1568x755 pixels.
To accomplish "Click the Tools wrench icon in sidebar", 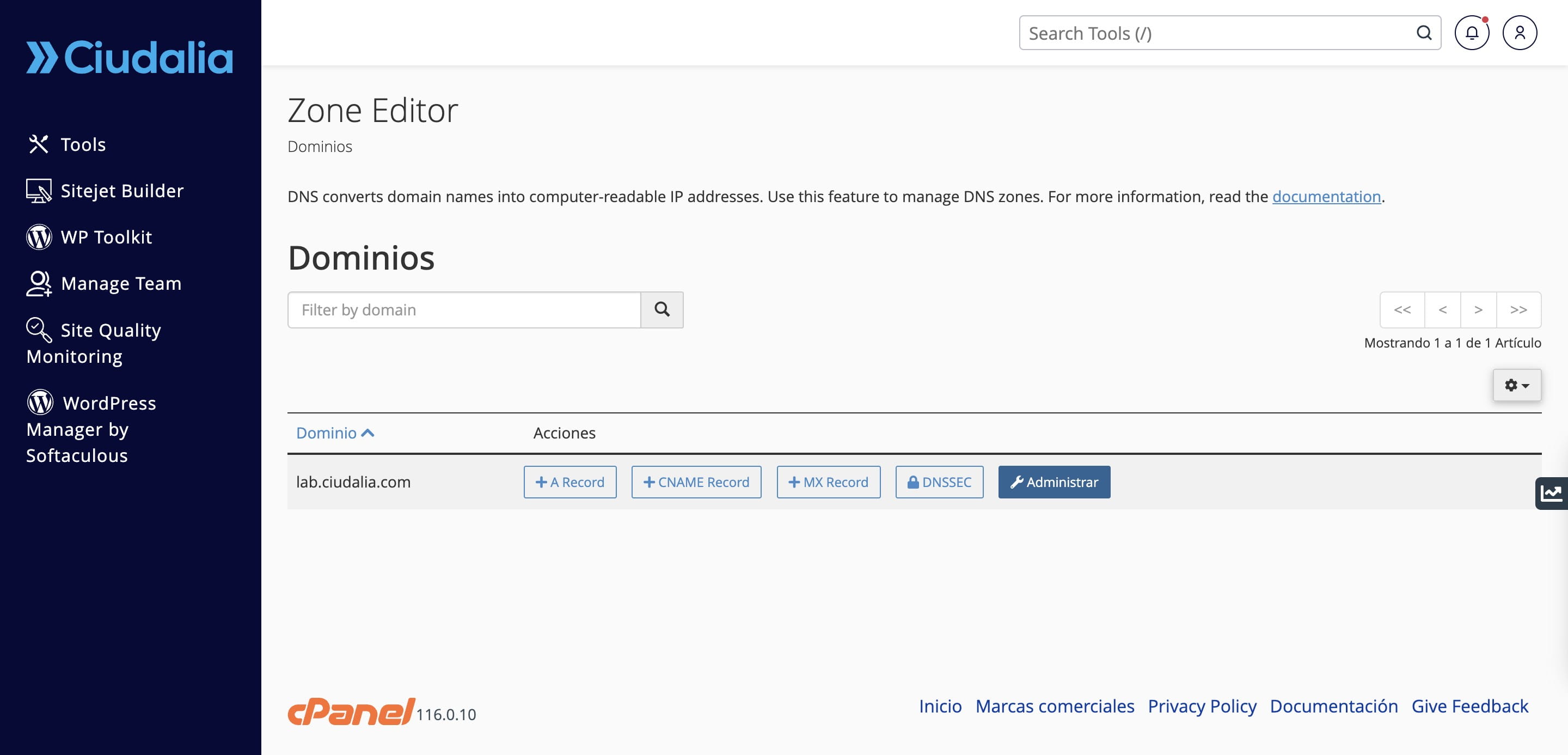I will (x=38, y=144).
